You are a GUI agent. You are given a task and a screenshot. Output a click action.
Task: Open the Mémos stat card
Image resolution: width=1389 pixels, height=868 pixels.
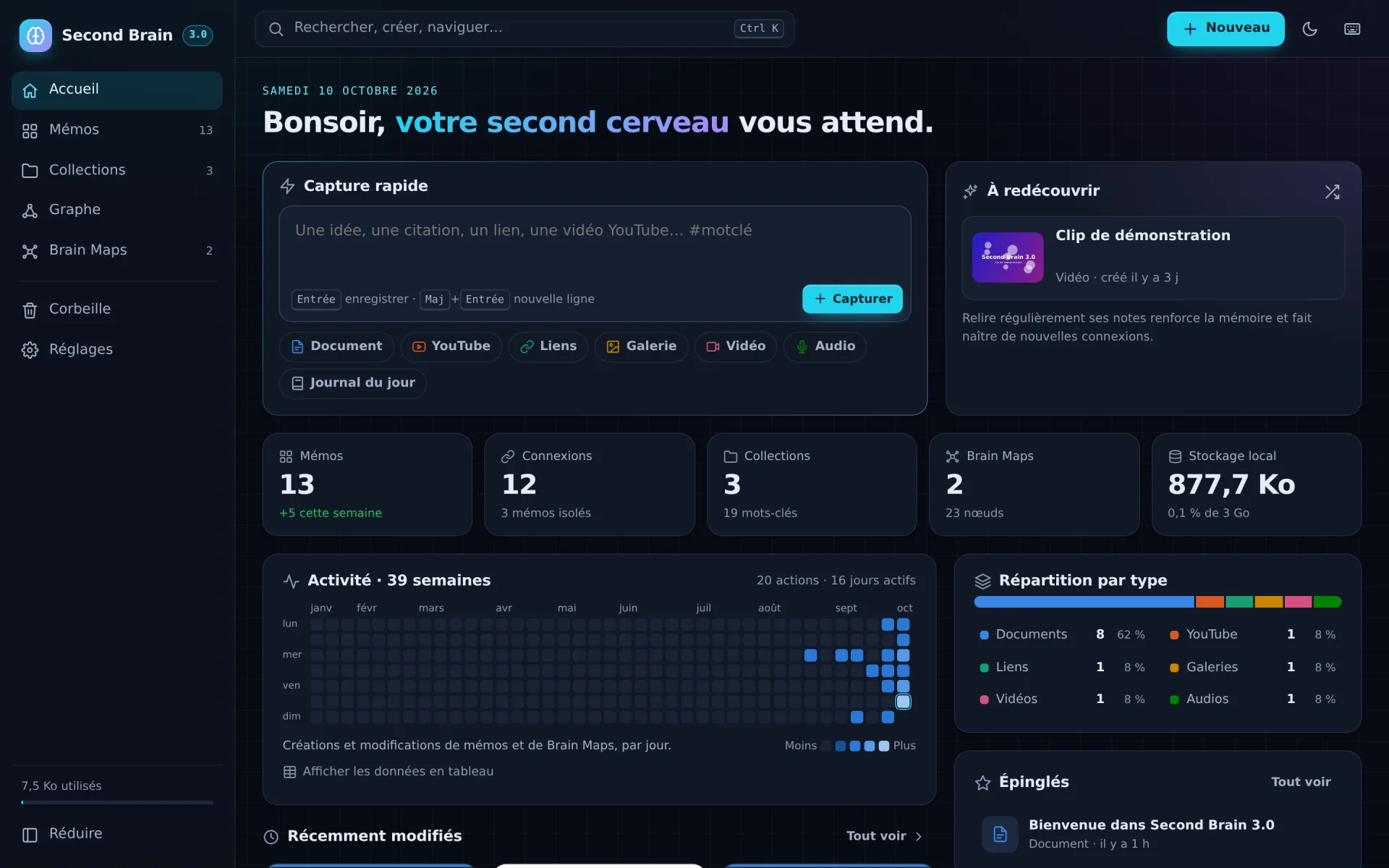pos(368,485)
